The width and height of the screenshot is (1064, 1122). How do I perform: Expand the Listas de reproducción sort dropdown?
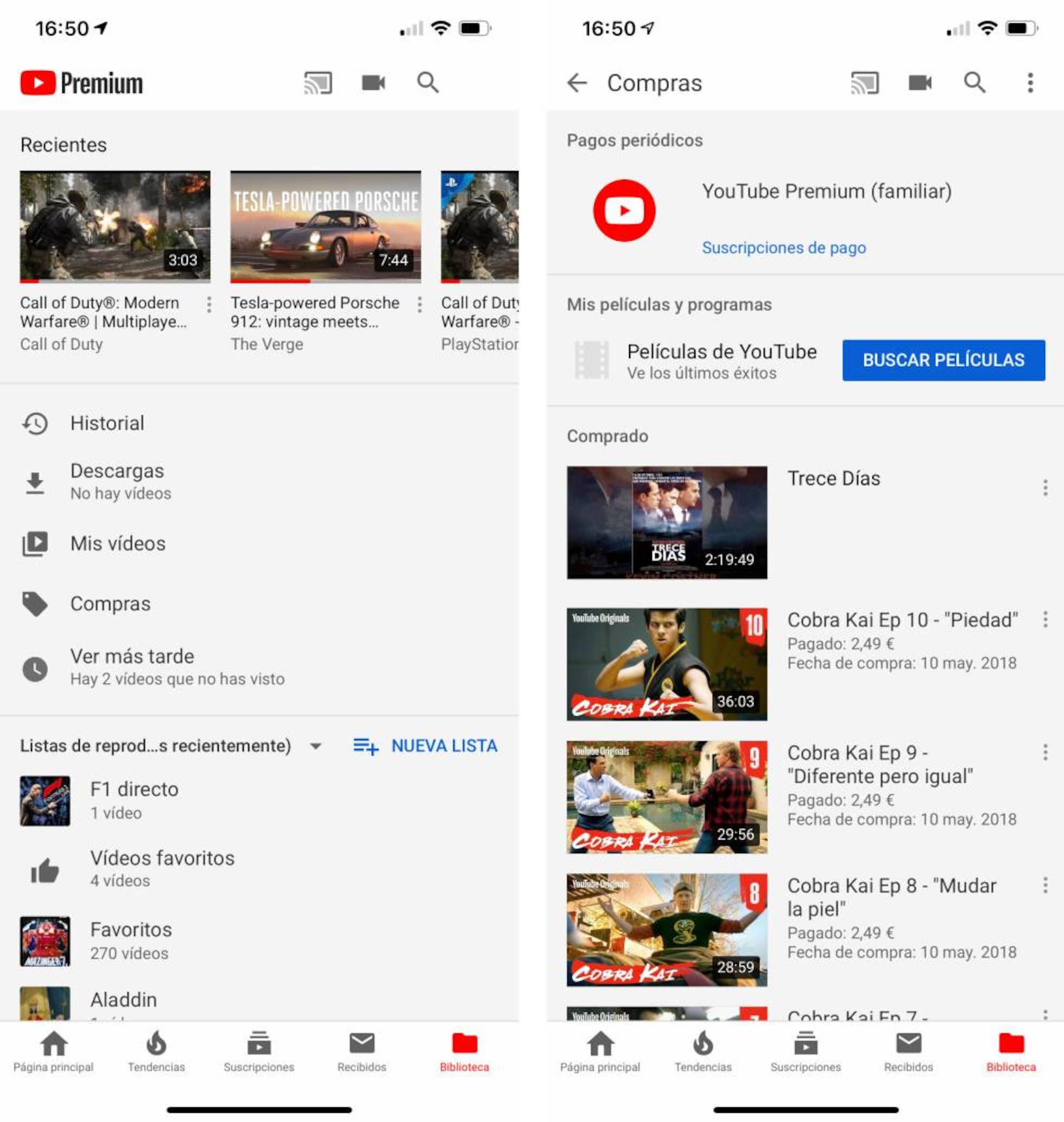point(315,746)
